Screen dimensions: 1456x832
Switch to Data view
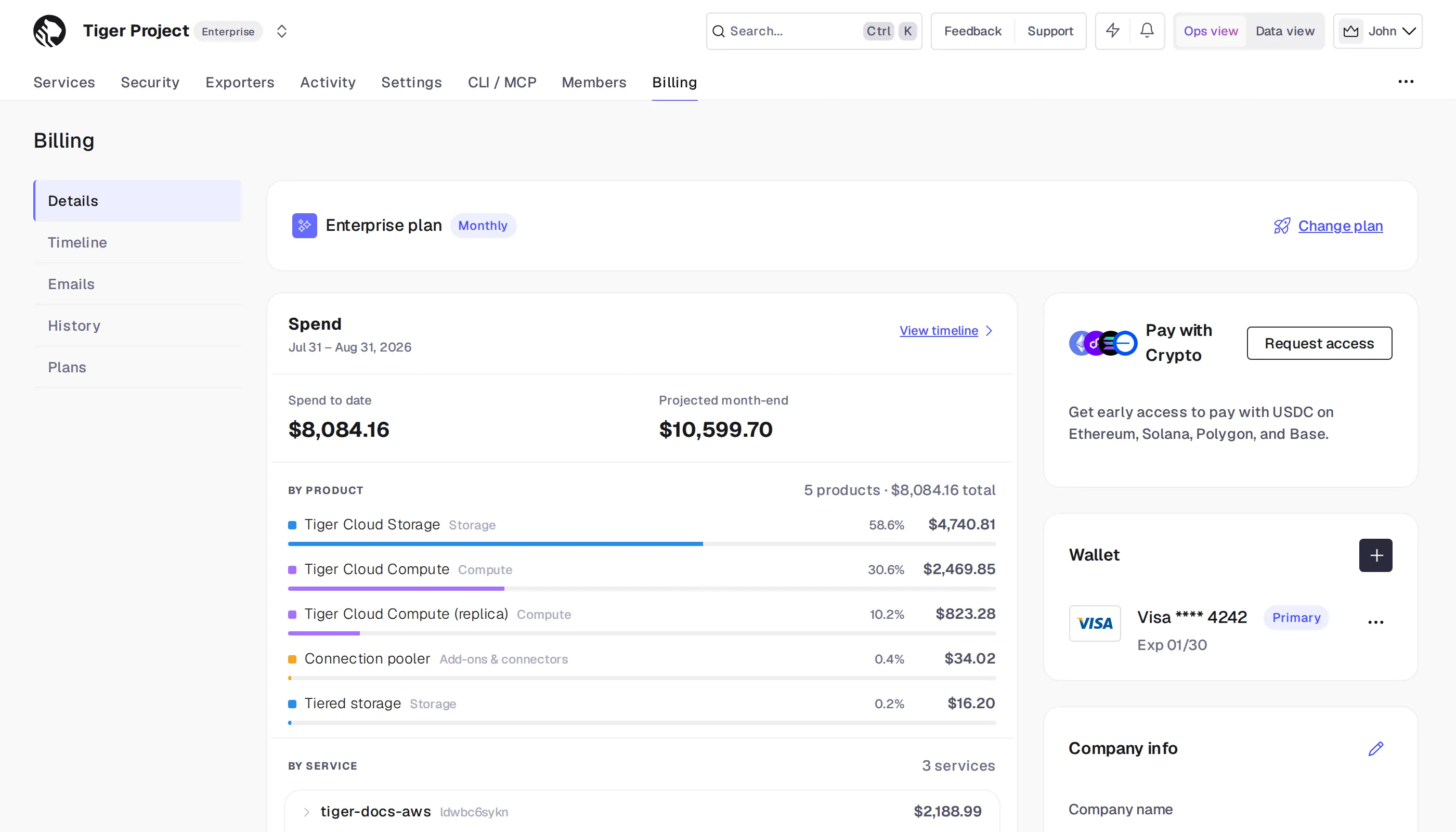pos(1284,31)
